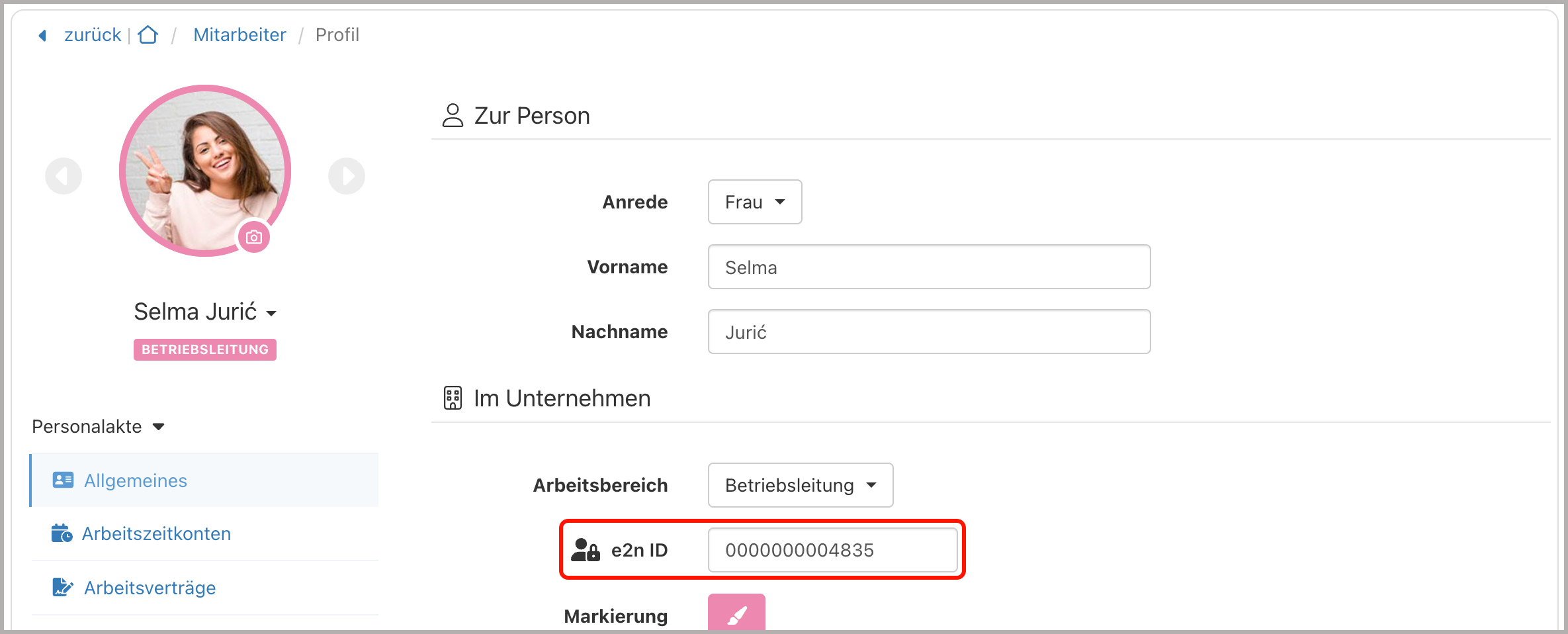Click the e2n ID user-lock icon
This screenshot has height=634, width=1568.
pyautogui.click(x=585, y=549)
